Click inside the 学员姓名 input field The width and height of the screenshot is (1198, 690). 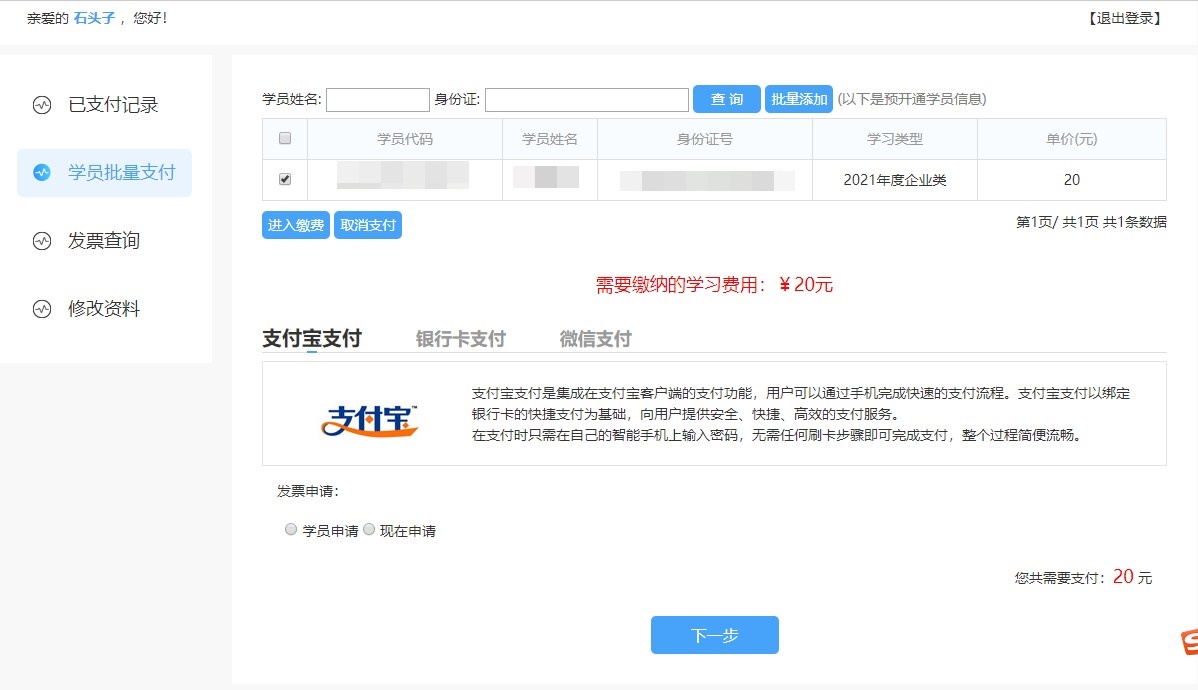click(377, 99)
